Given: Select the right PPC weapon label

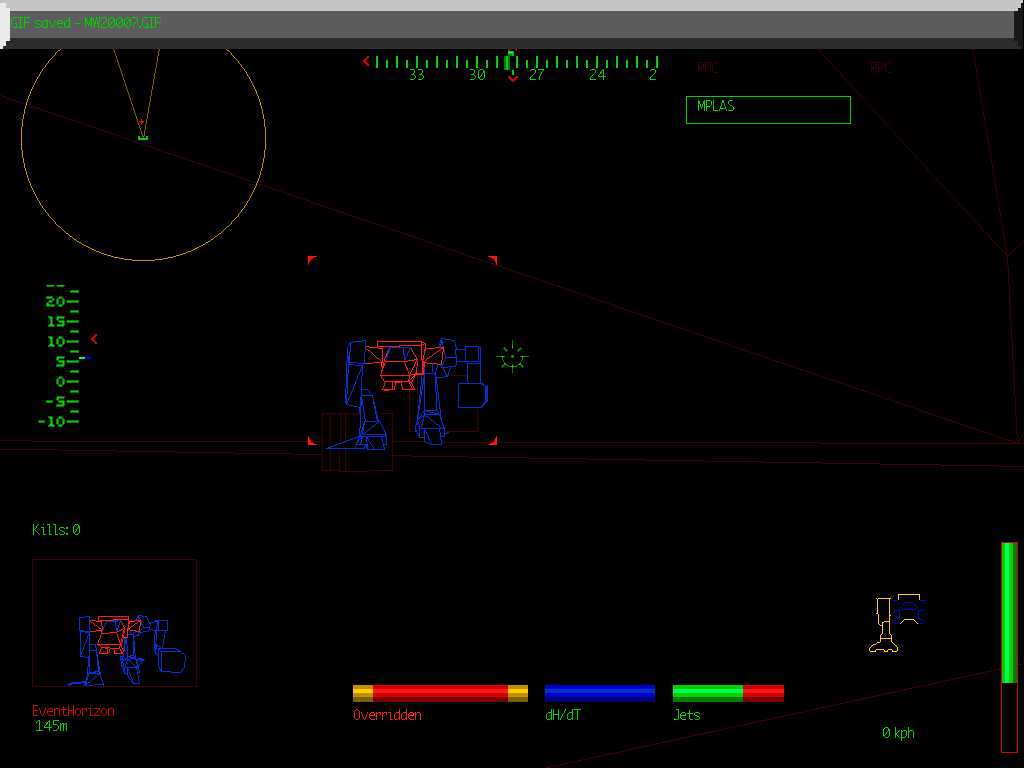Looking at the screenshot, I should click(880, 68).
